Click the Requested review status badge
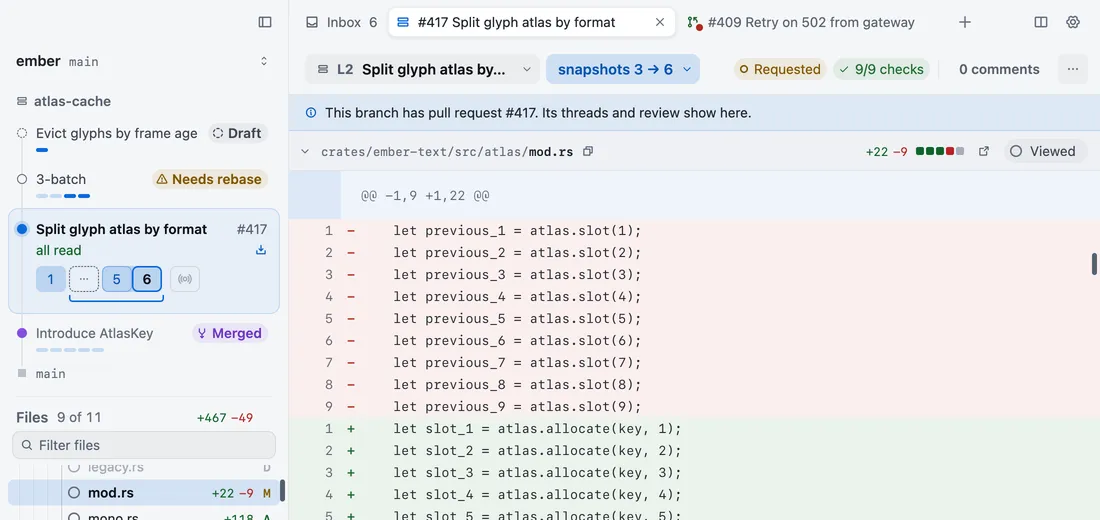Screen dimensions: 1100x520 780,69
